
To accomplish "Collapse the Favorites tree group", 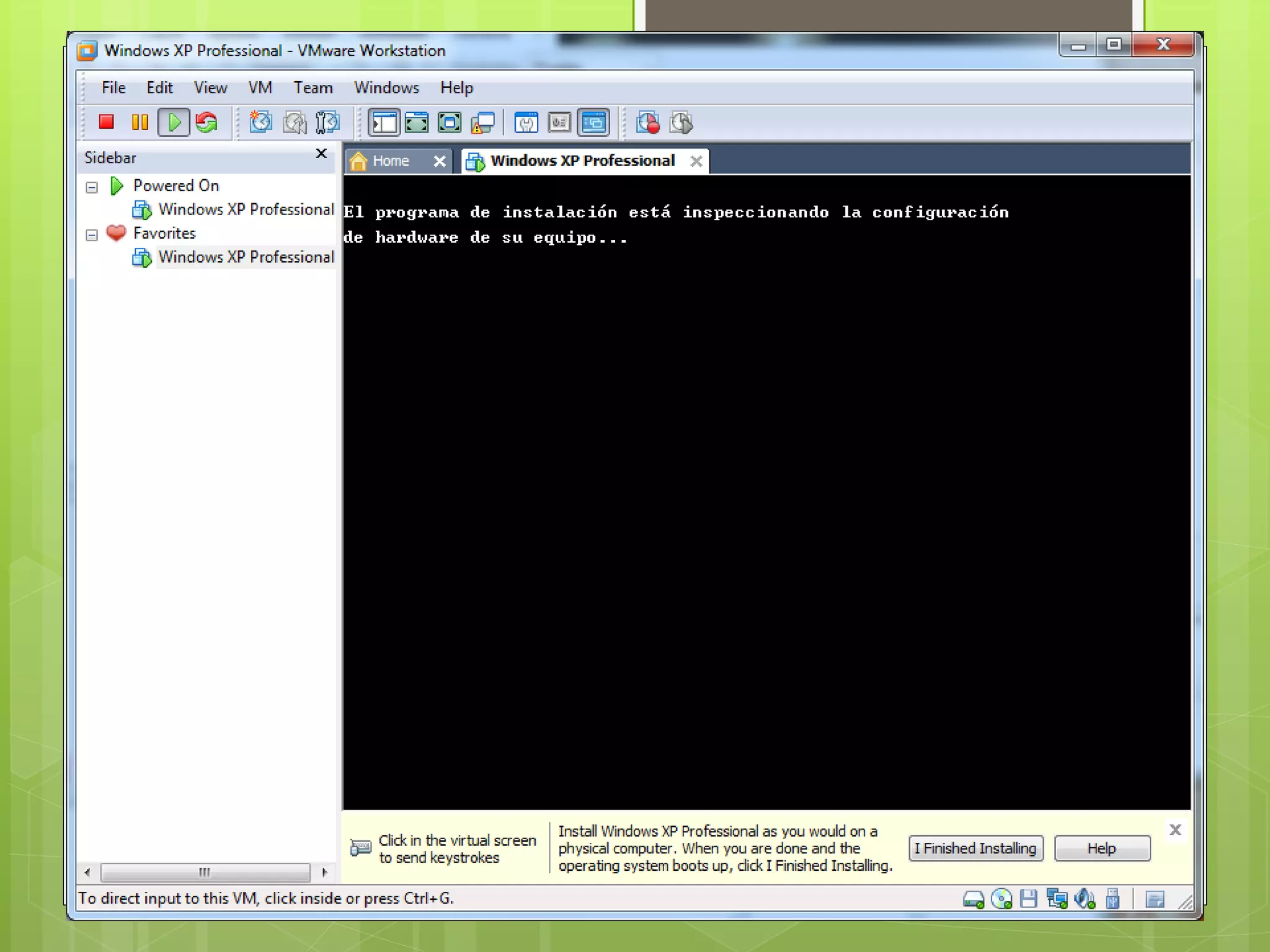I will [92, 235].
